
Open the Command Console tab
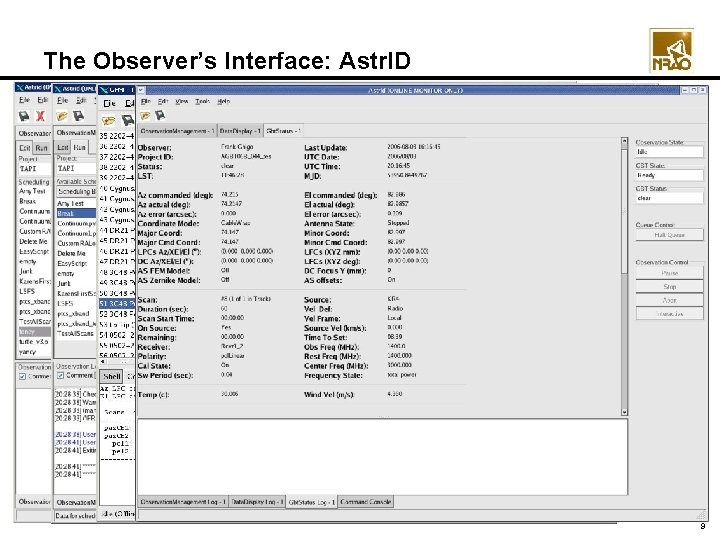tap(366, 502)
